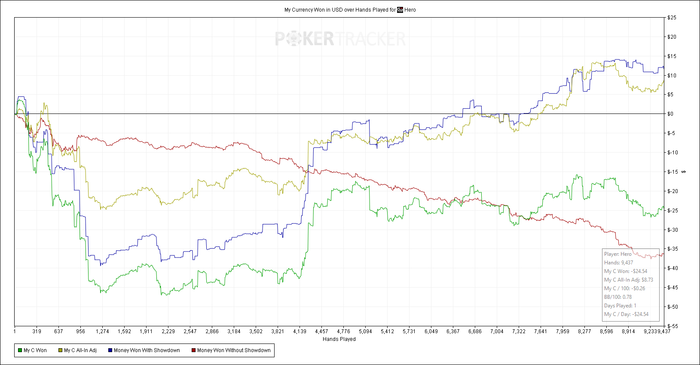
Task: Select 'Money Won With Showdown' legend label
Action: (x=147, y=351)
